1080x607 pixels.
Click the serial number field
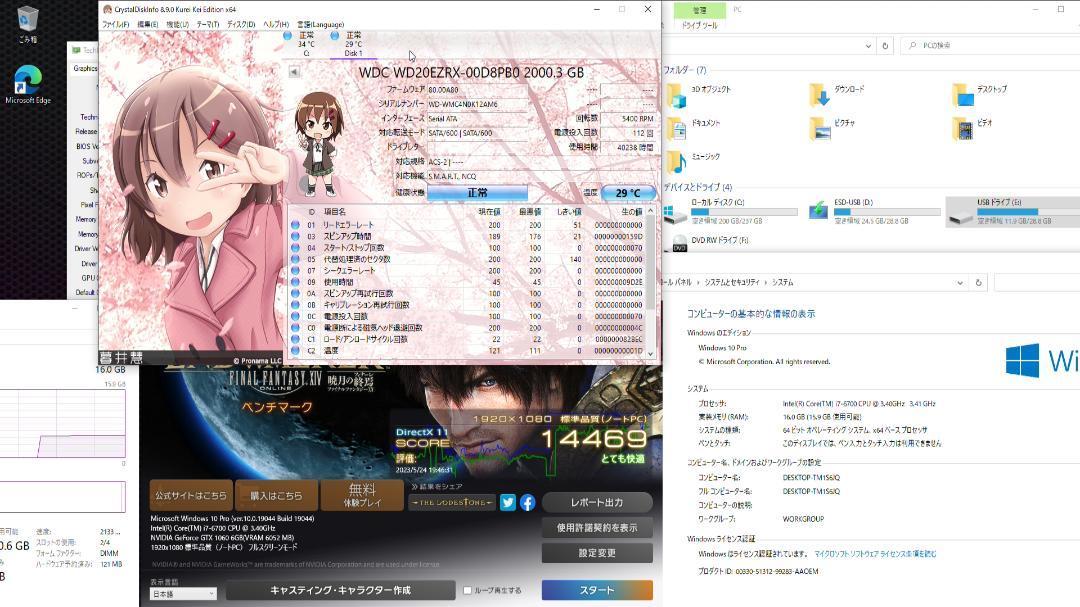point(477,104)
